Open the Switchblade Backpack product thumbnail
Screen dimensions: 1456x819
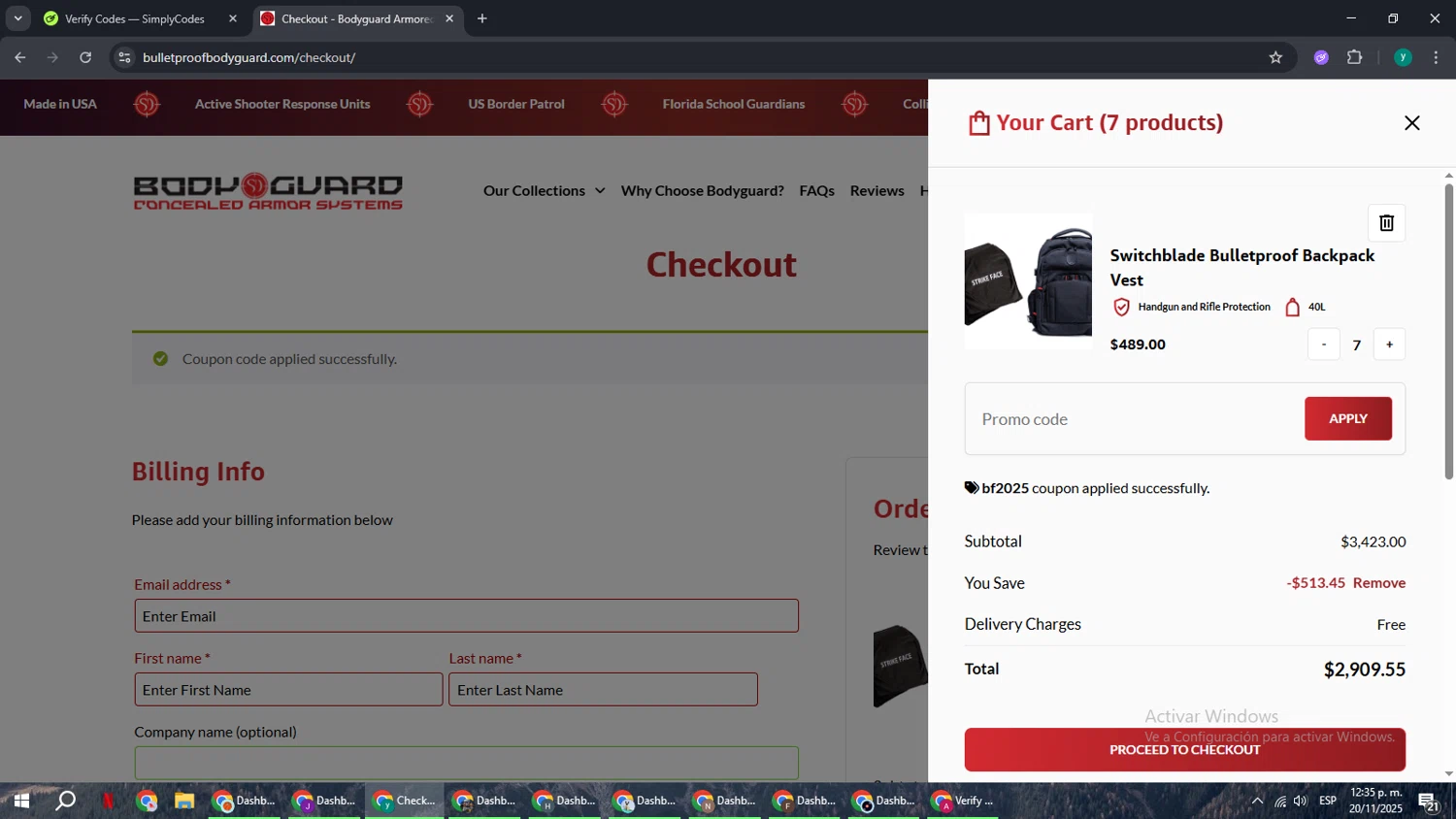point(1028,281)
